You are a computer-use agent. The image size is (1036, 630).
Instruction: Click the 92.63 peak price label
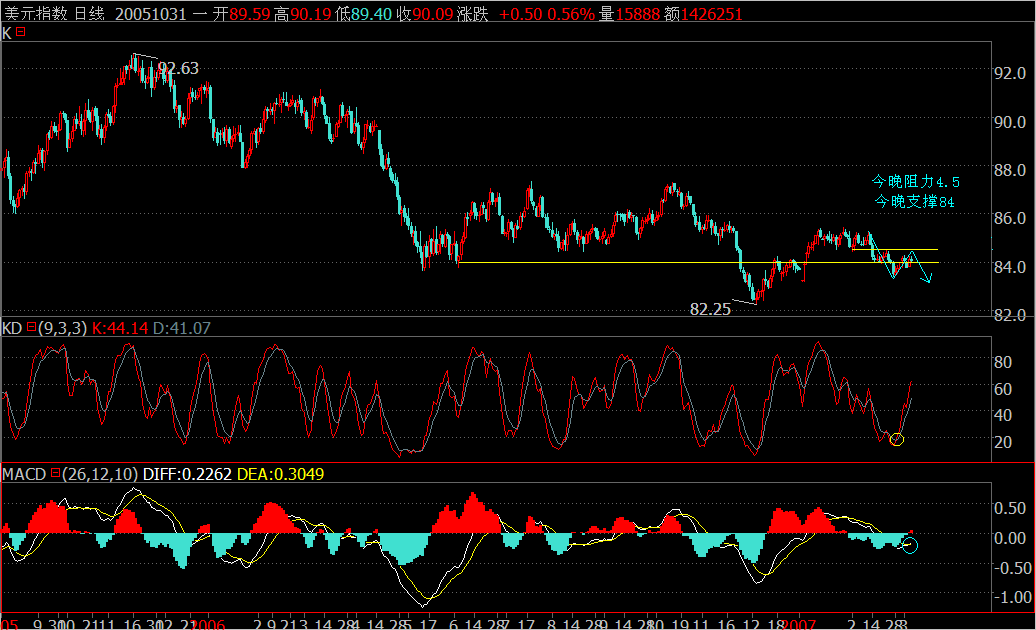pyautogui.click(x=178, y=68)
